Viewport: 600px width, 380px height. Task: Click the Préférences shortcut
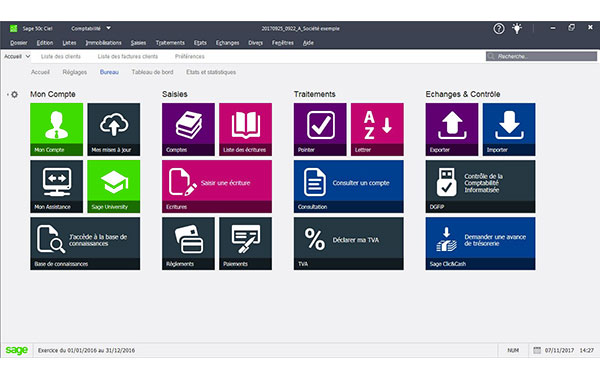point(189,56)
